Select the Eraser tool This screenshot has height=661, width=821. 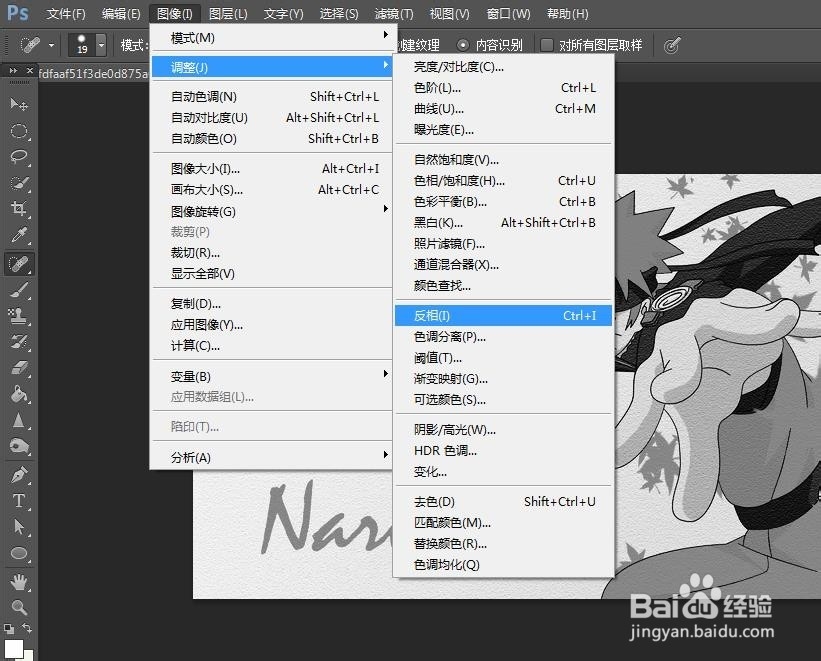19,368
